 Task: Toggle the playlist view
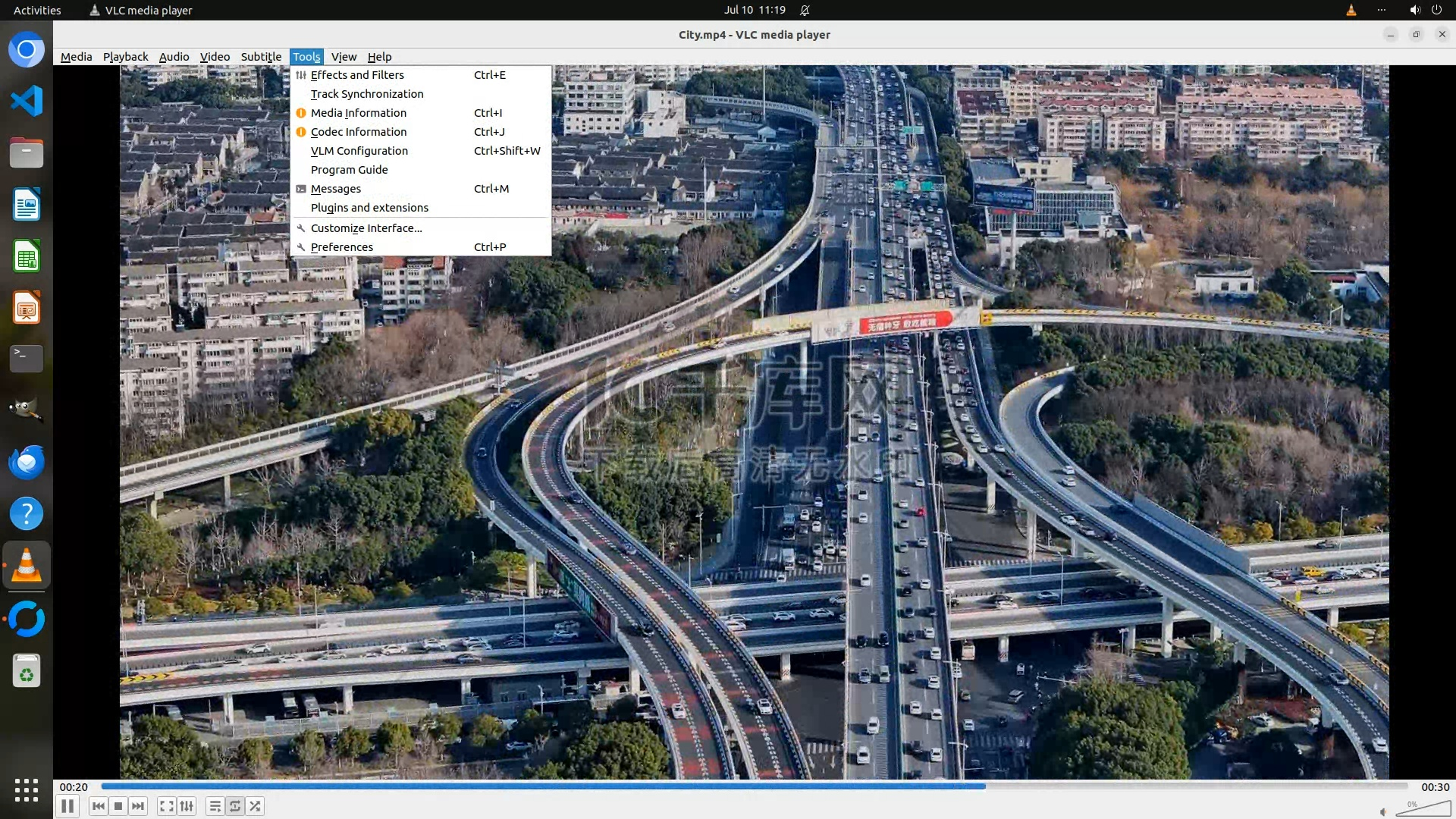tap(215, 806)
